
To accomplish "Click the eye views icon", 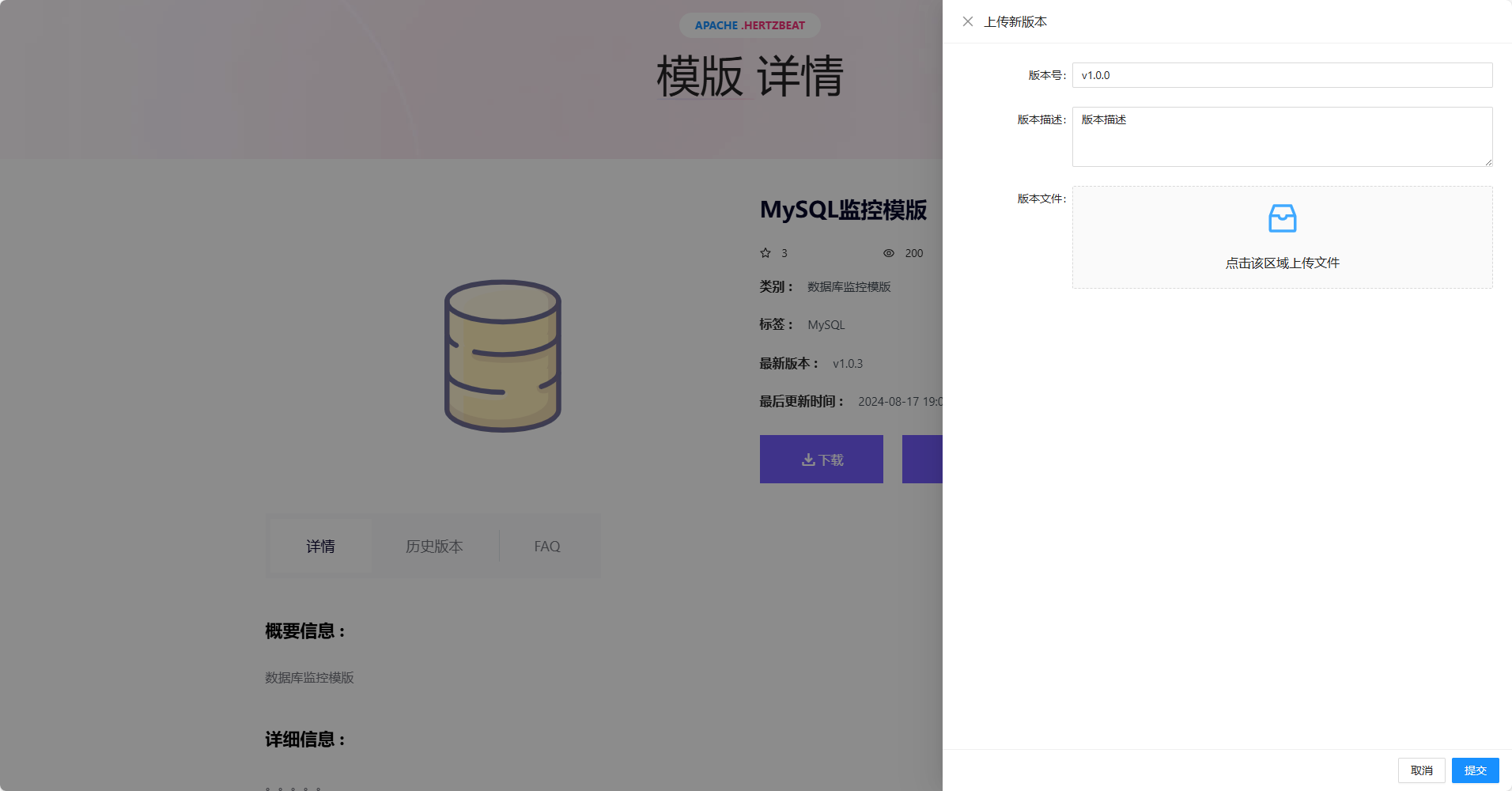I will coord(889,253).
